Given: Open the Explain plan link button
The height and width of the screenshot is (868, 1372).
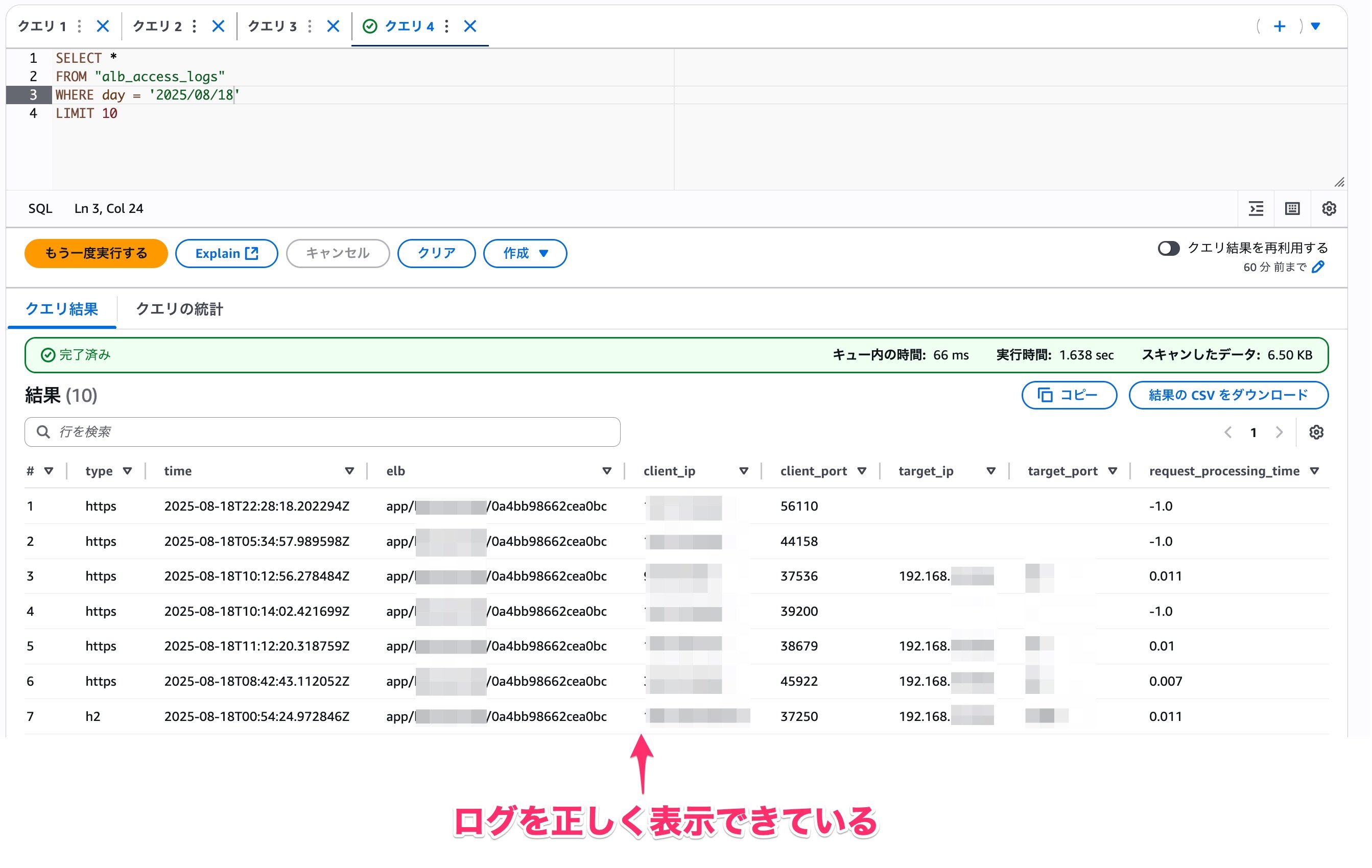Looking at the screenshot, I should [226, 253].
